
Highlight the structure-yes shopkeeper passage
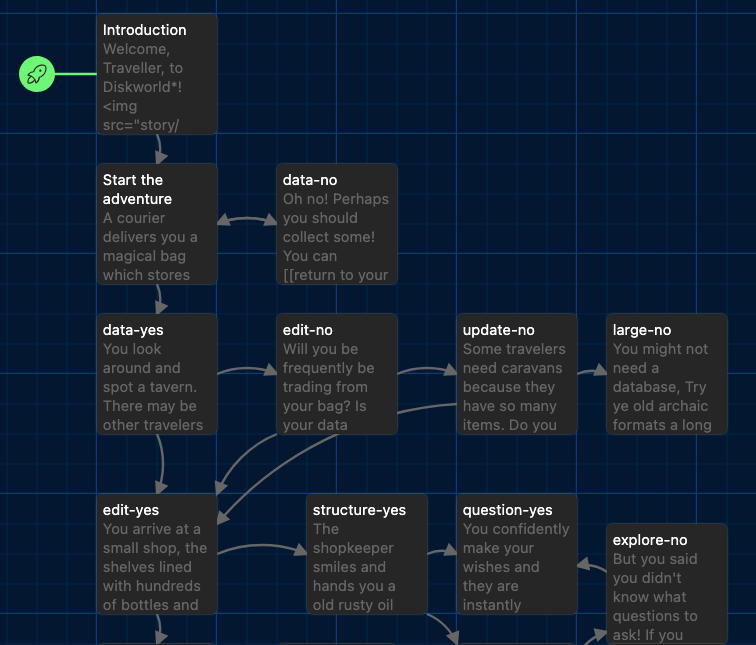click(x=367, y=554)
